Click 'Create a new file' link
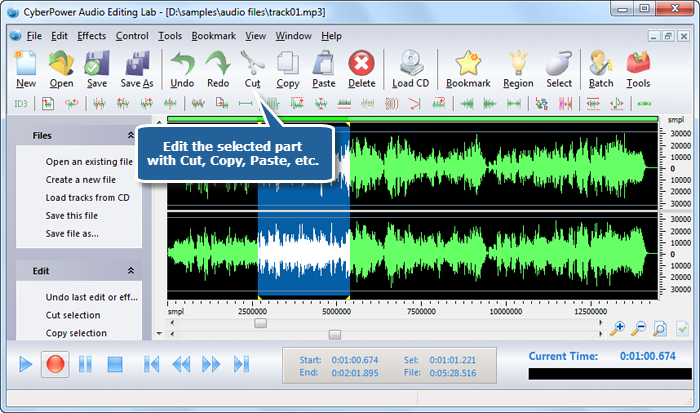 [x=80, y=179]
